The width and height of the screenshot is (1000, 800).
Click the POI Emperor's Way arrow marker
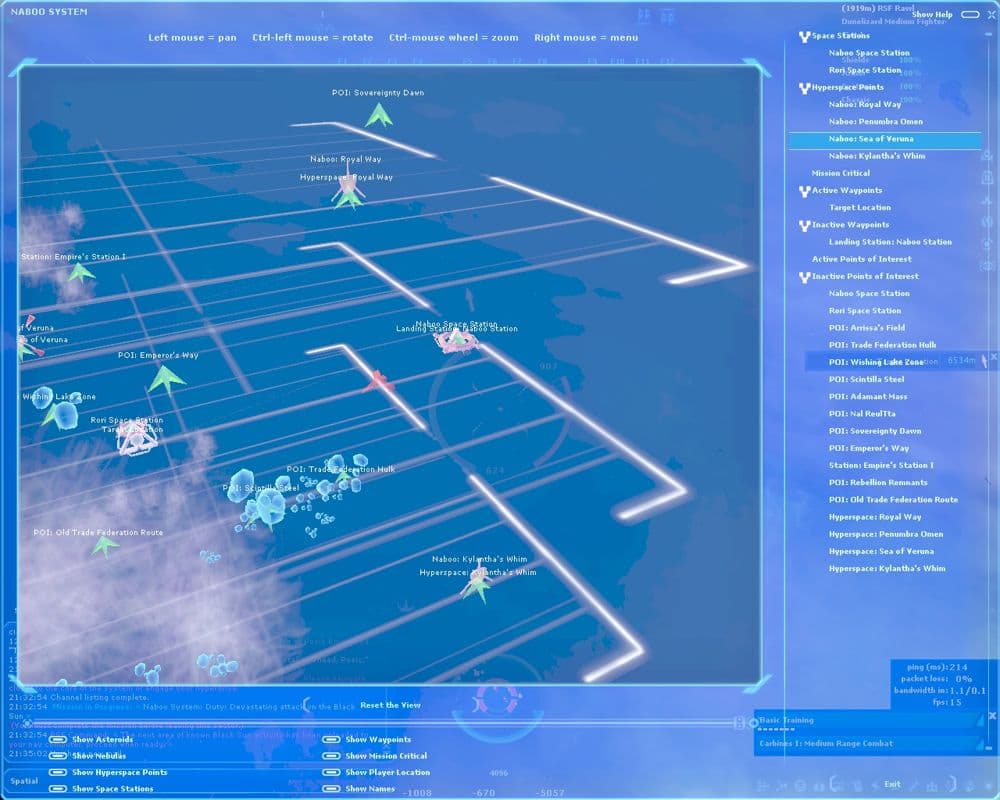(x=166, y=379)
